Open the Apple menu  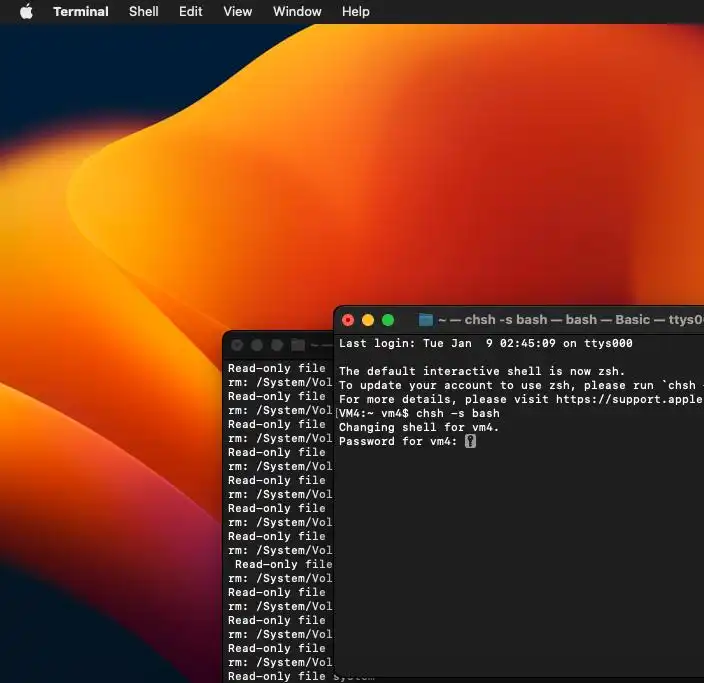(x=26, y=11)
